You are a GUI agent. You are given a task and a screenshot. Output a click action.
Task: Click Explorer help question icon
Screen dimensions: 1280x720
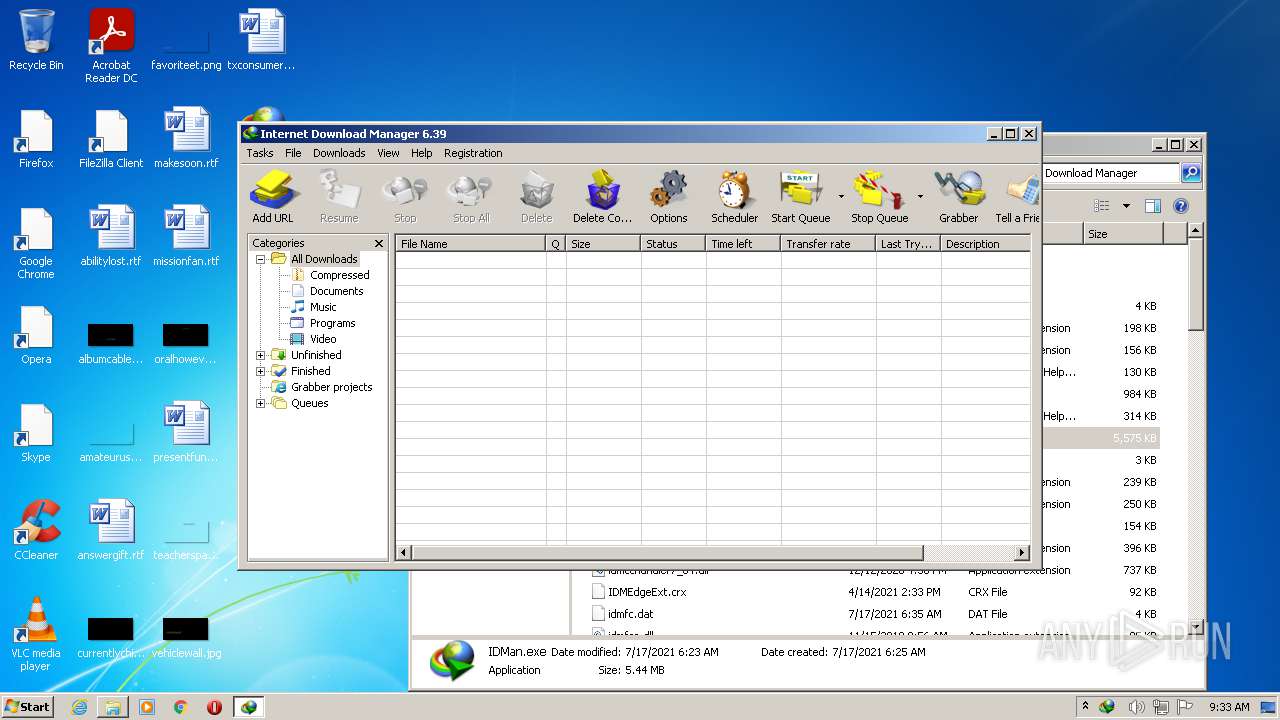click(1181, 206)
